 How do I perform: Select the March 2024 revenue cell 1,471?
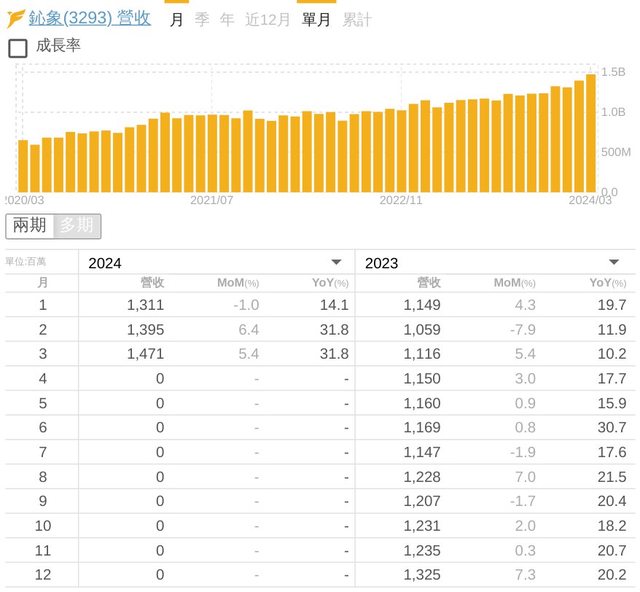[x=145, y=354]
